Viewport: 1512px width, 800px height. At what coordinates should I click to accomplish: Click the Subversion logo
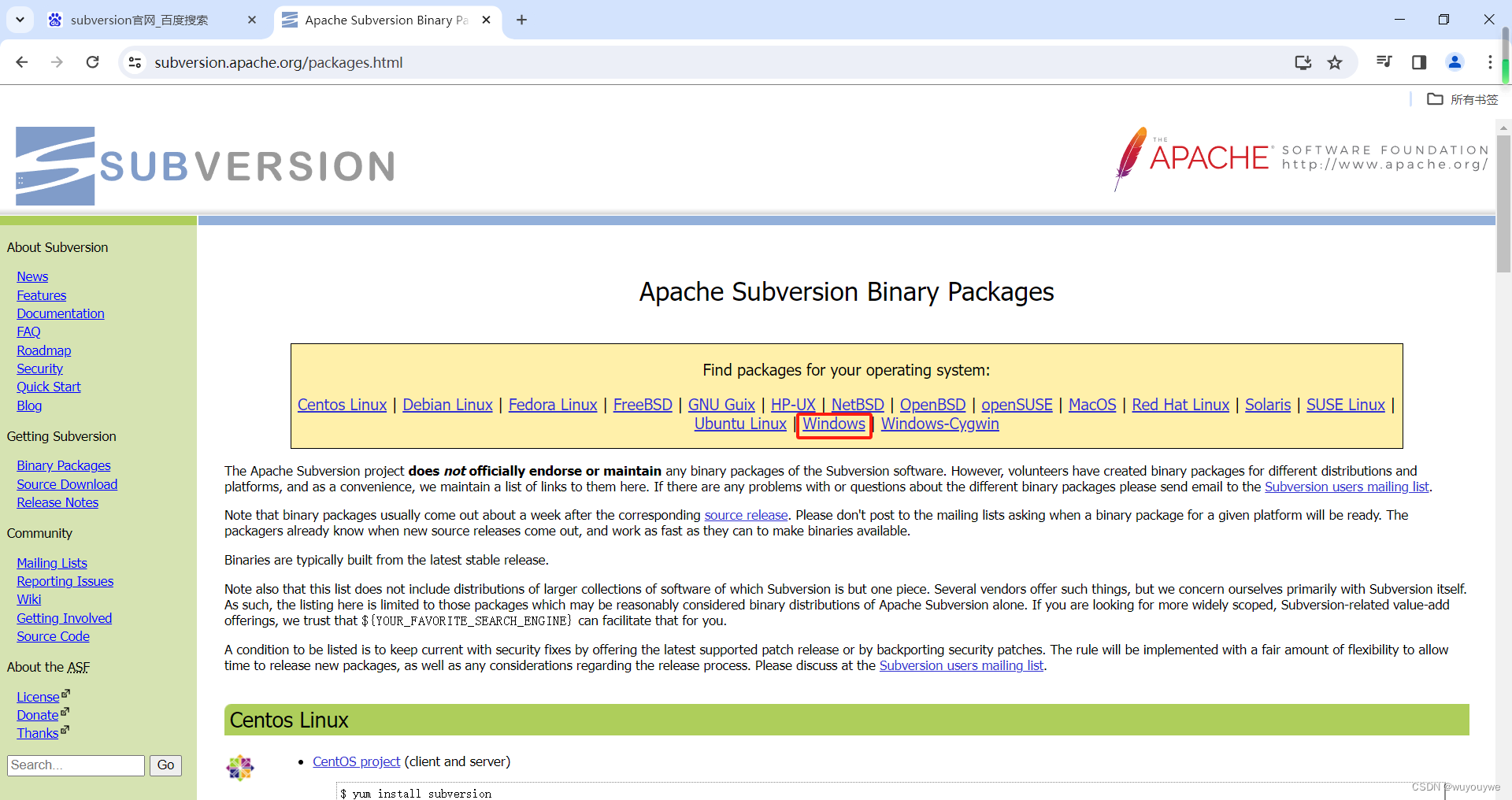click(x=205, y=166)
